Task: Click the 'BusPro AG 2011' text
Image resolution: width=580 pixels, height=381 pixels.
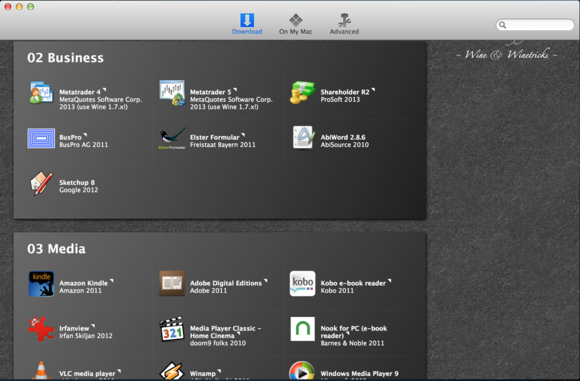Action: point(84,145)
